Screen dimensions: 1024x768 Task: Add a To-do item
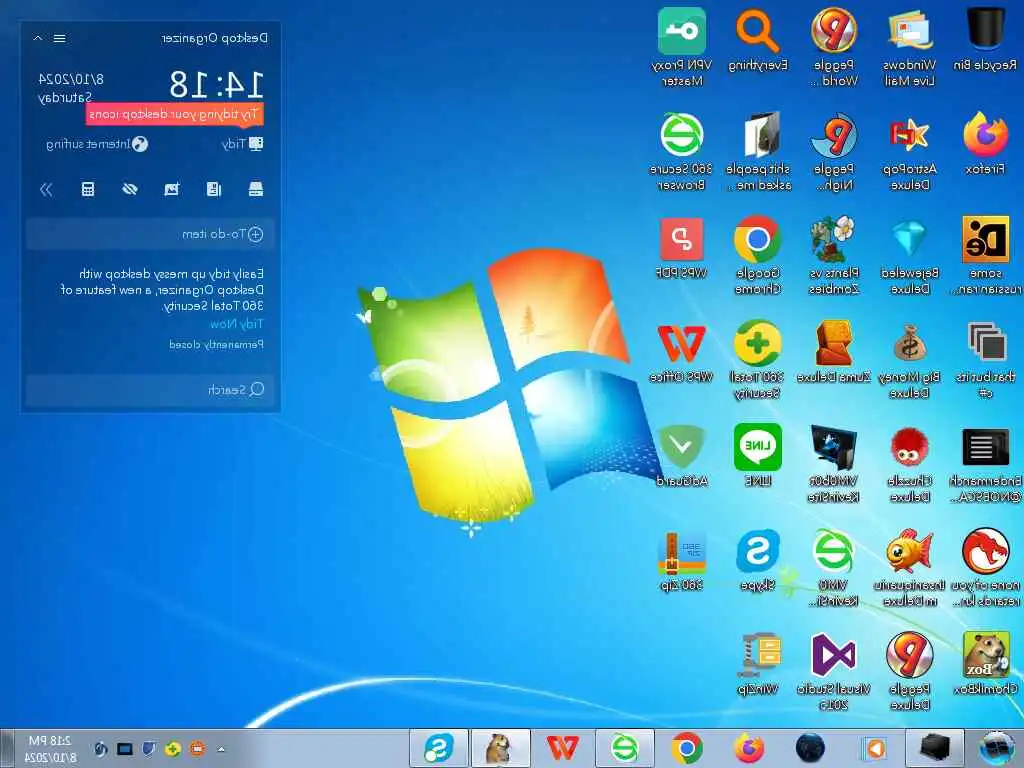(x=150, y=234)
